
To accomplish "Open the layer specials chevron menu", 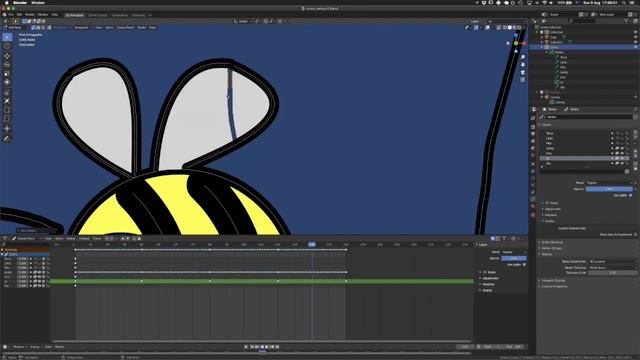I will (x=636, y=144).
